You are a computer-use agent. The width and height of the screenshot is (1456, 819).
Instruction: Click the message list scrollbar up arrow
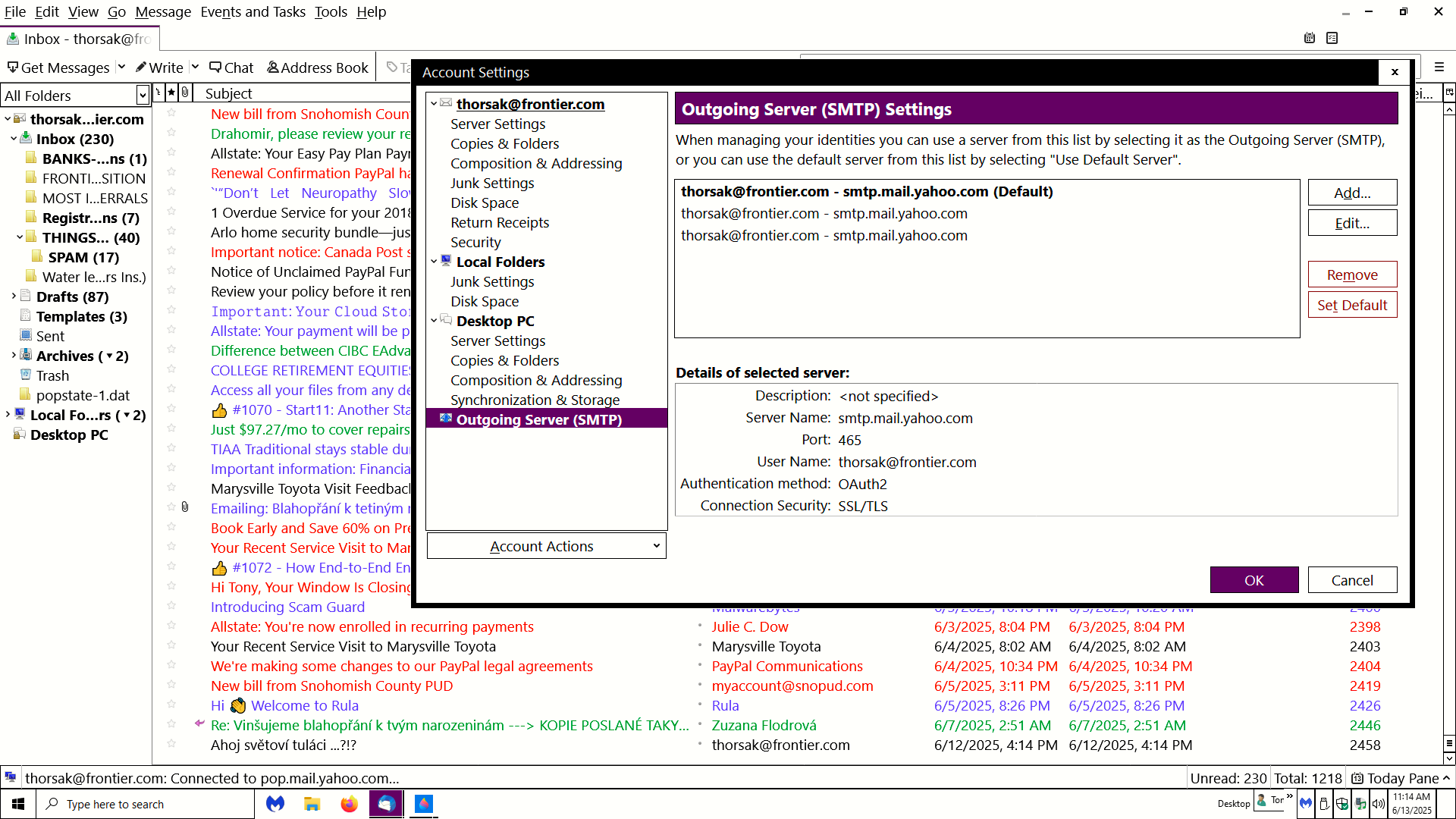tap(1449, 110)
